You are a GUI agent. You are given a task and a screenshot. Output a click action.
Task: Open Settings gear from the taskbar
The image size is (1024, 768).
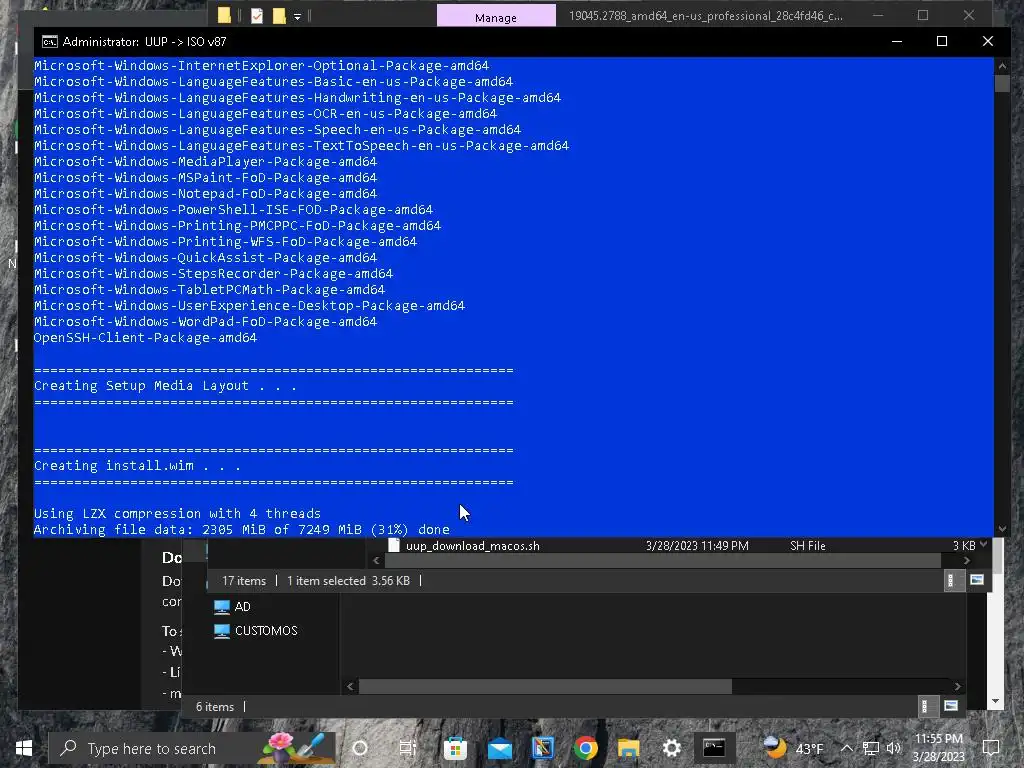click(x=671, y=748)
